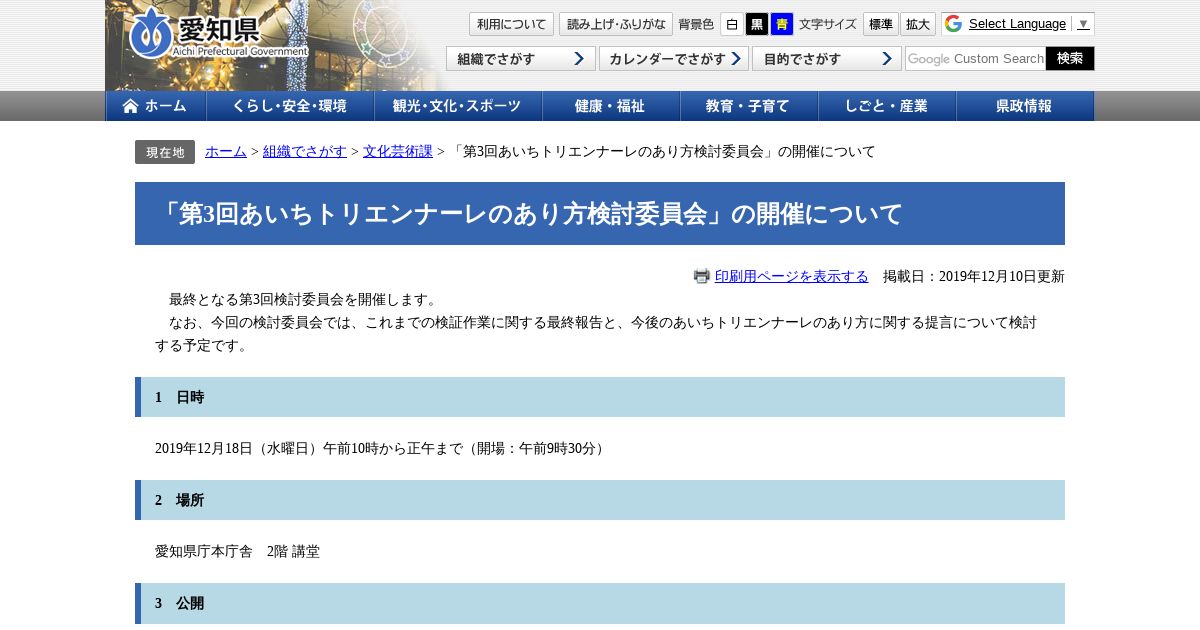
Task: Click the 背景色 label
Action: point(696,24)
